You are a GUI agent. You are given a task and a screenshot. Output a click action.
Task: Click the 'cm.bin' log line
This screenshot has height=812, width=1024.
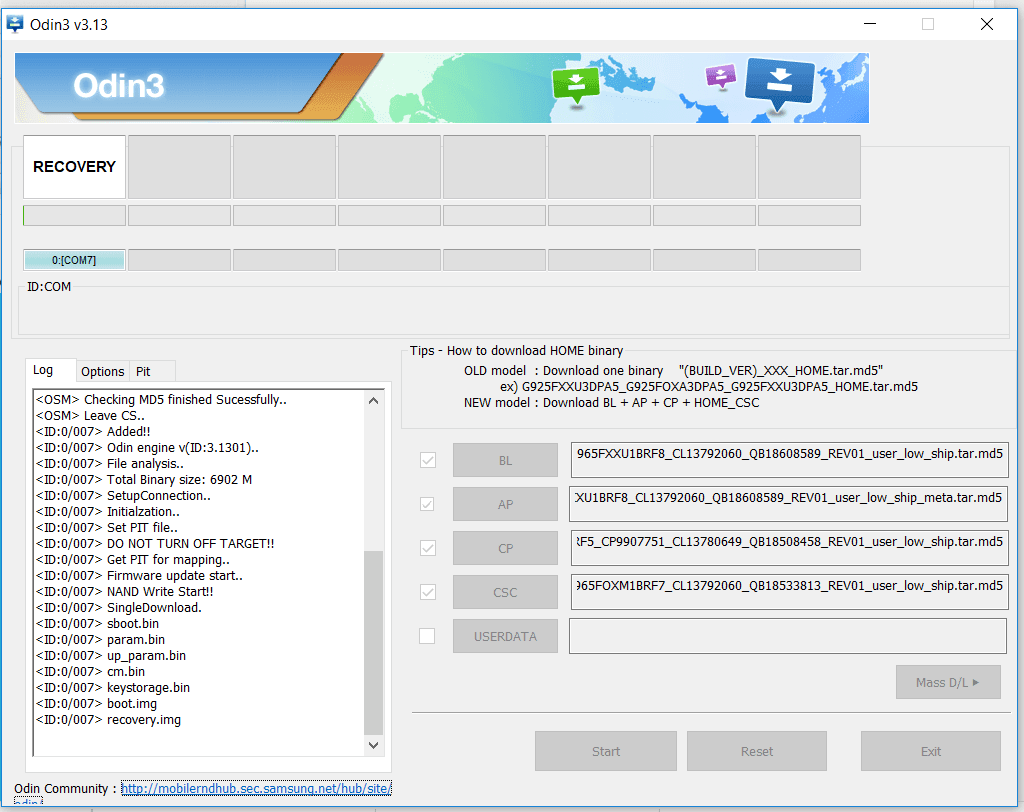(x=91, y=672)
